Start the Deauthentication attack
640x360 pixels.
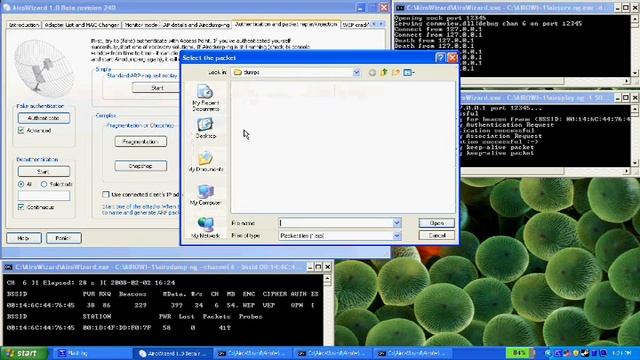(x=44, y=171)
